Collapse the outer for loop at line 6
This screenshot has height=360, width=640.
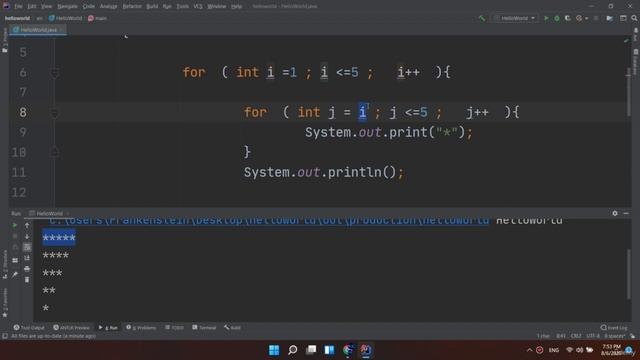pyautogui.click(x=54, y=73)
